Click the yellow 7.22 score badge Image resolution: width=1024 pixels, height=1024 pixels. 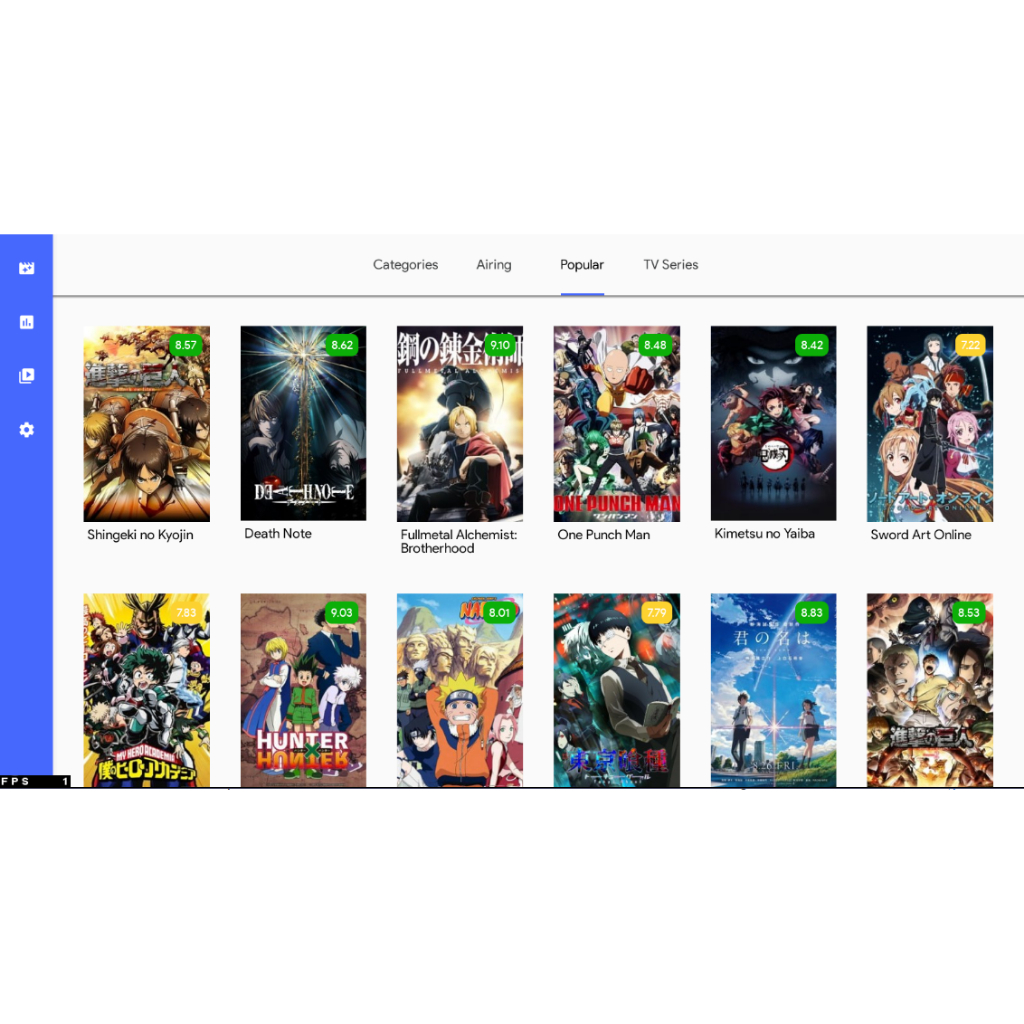tap(970, 345)
